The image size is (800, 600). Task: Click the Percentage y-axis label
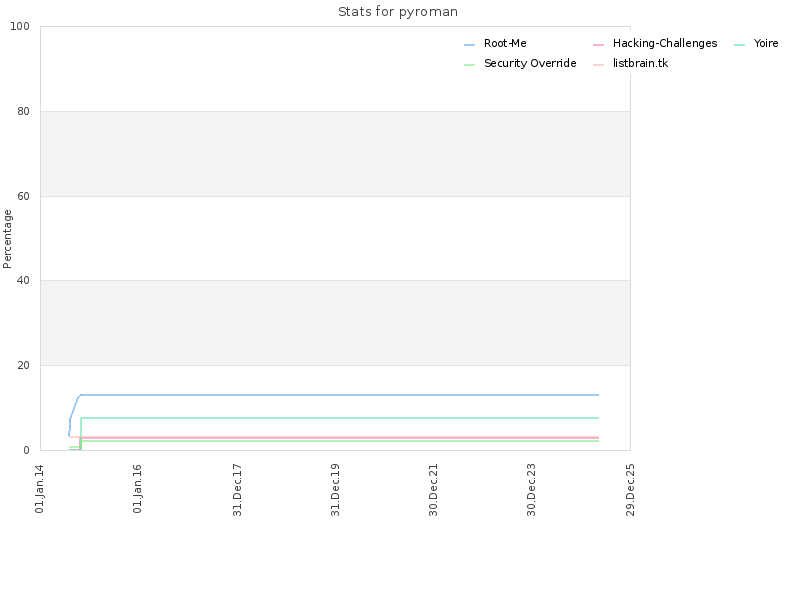[7, 239]
